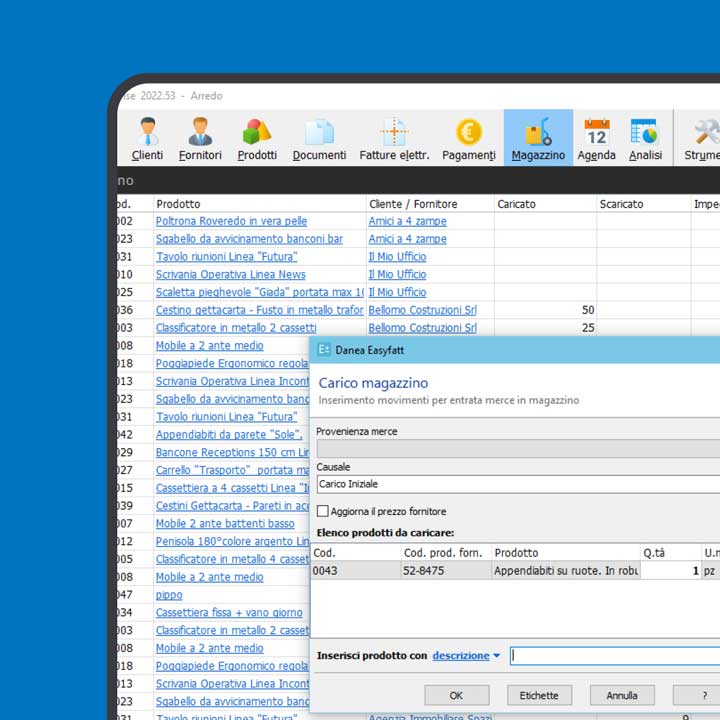Open the 'Scaletta pieghevole Giada' product link

(x=260, y=292)
